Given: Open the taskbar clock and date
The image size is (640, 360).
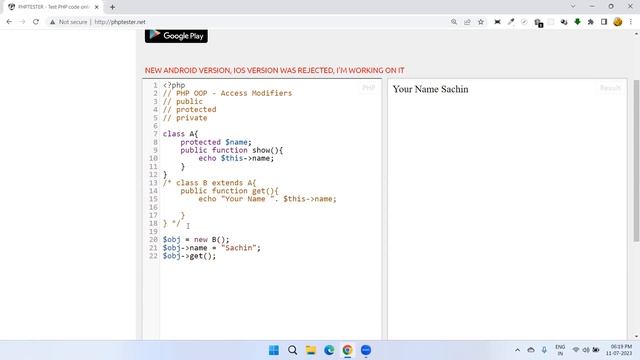Looking at the screenshot, I should coord(619,350).
